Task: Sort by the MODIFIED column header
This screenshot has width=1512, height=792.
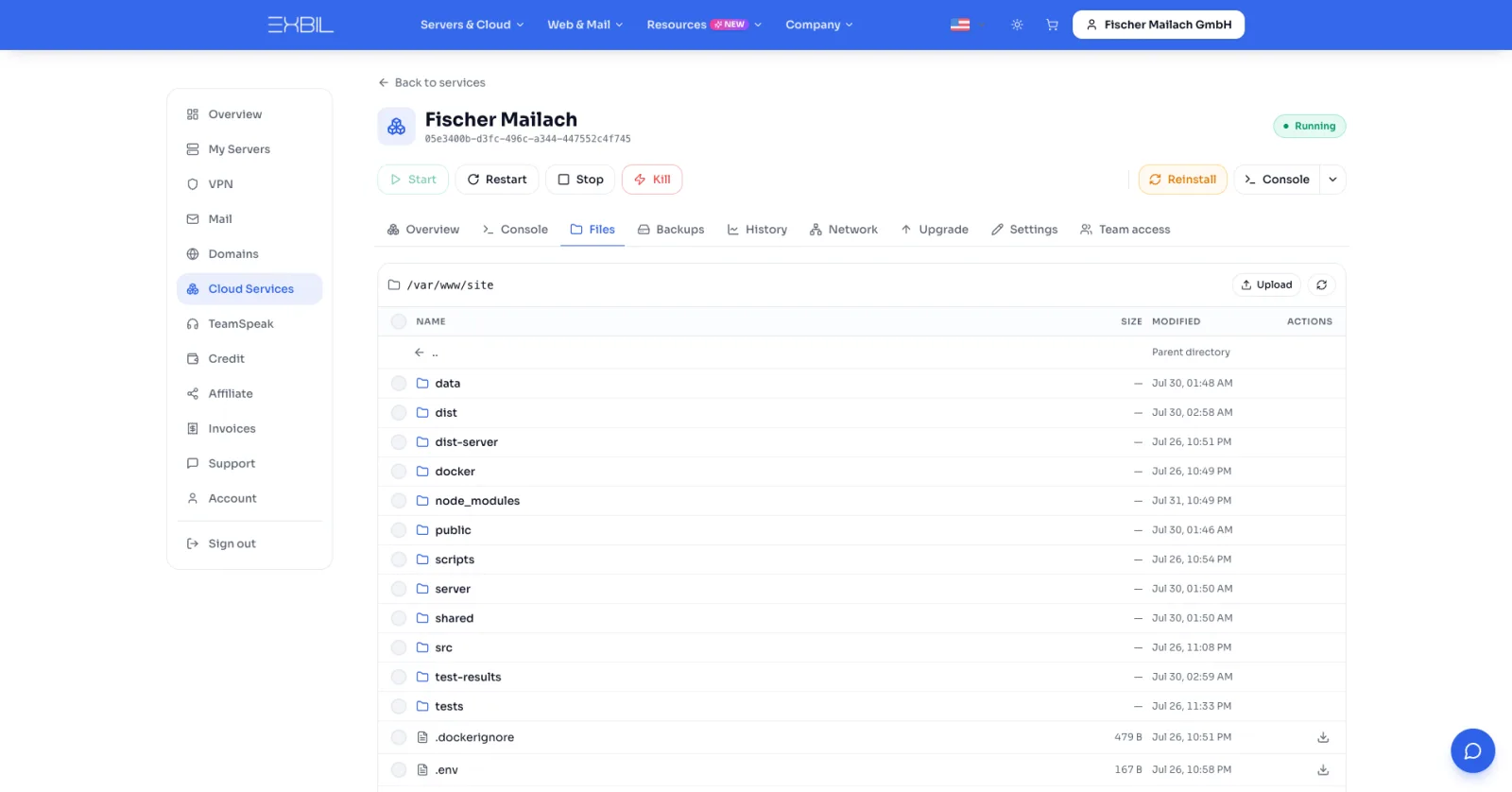Action: (x=1176, y=321)
